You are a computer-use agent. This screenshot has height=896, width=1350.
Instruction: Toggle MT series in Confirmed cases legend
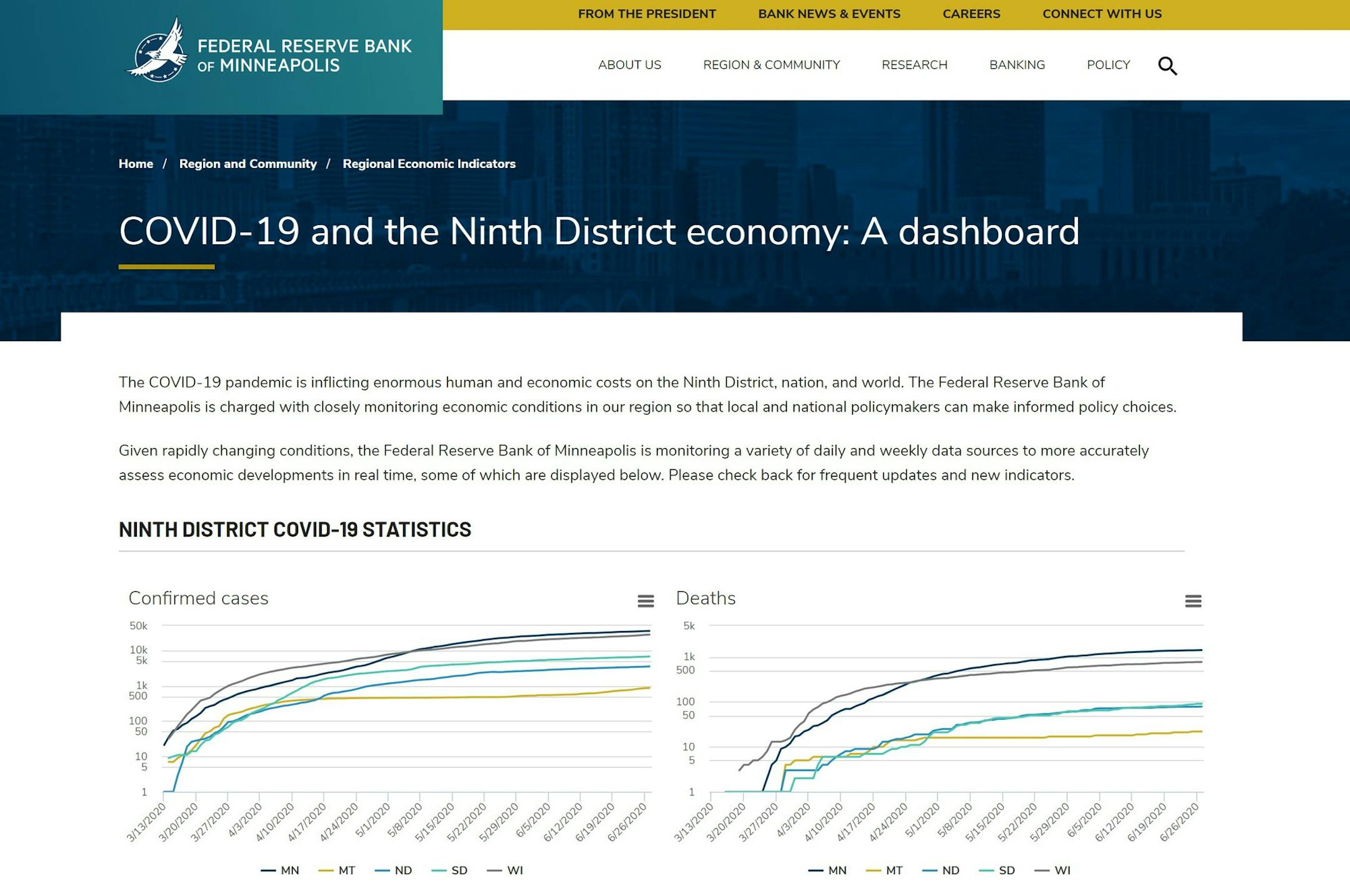337,870
